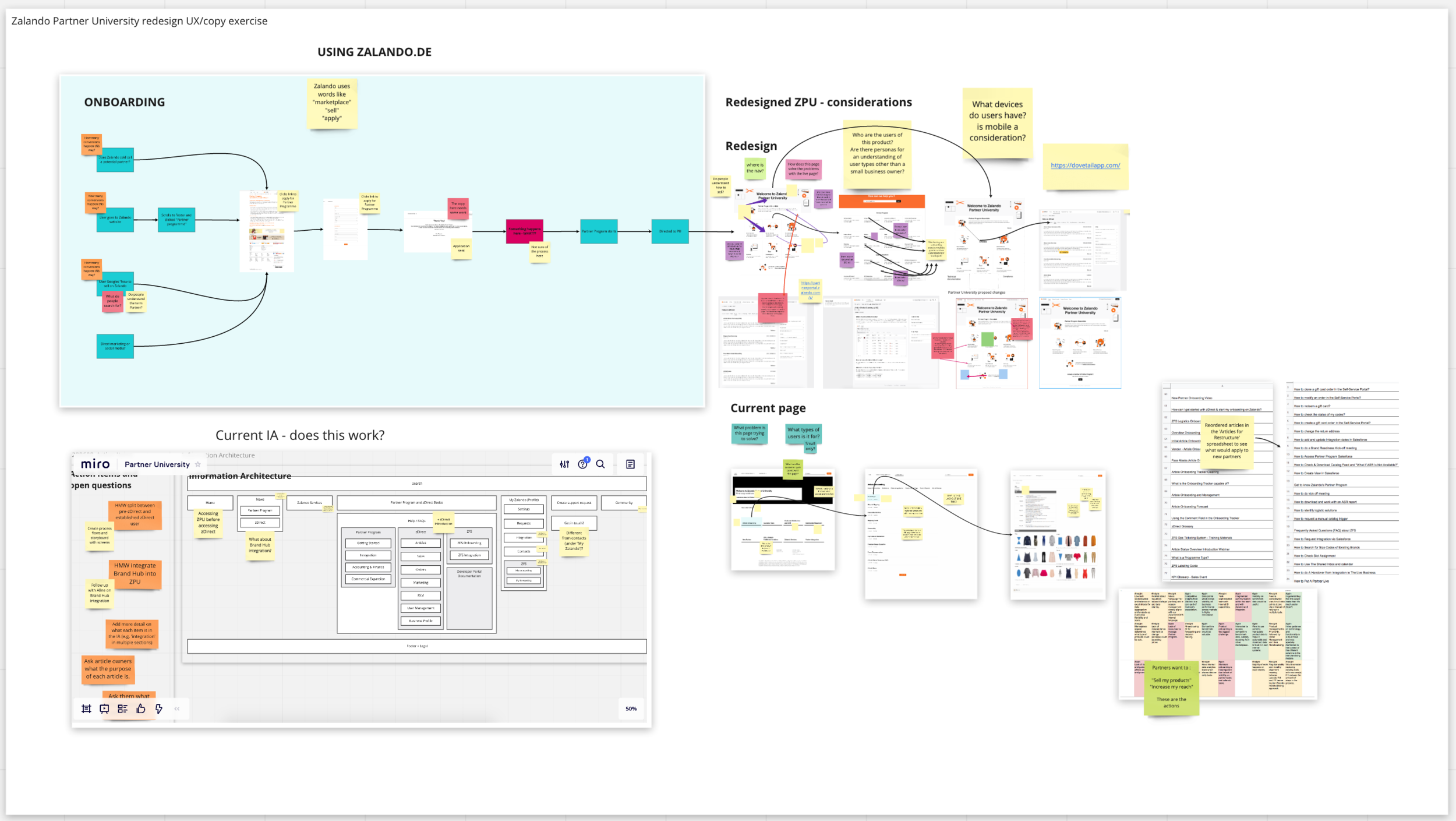The width and height of the screenshot is (1456, 821).
Task: Select 'Ask article owners what the purpose' sticky
Action: point(108,669)
